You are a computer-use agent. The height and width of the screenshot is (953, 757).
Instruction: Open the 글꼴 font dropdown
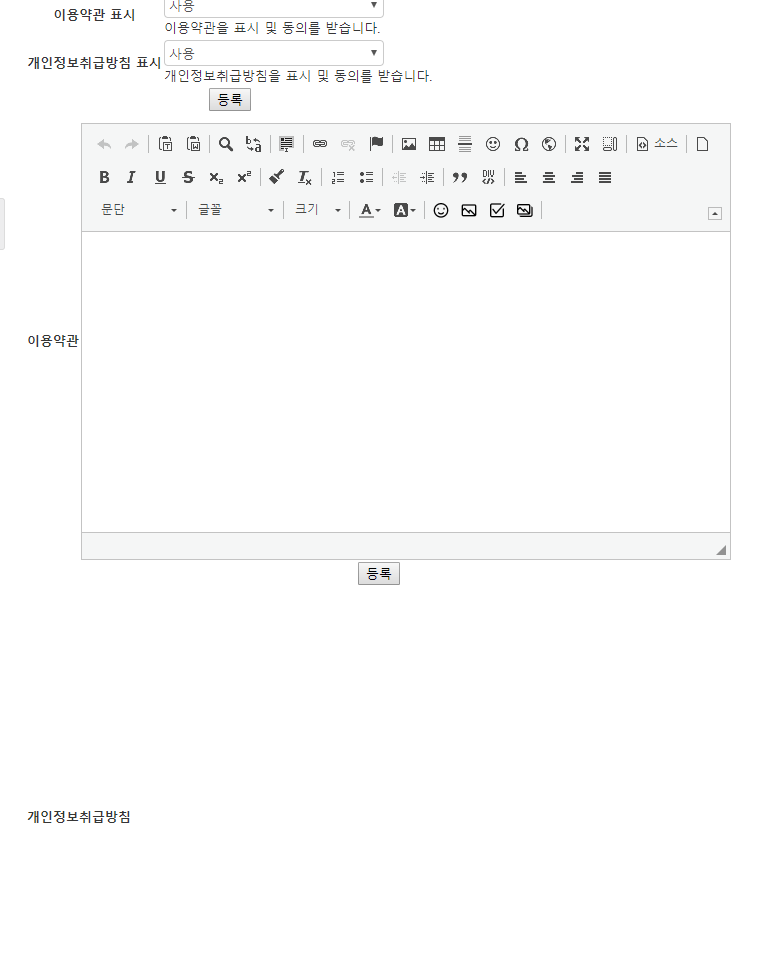(235, 210)
